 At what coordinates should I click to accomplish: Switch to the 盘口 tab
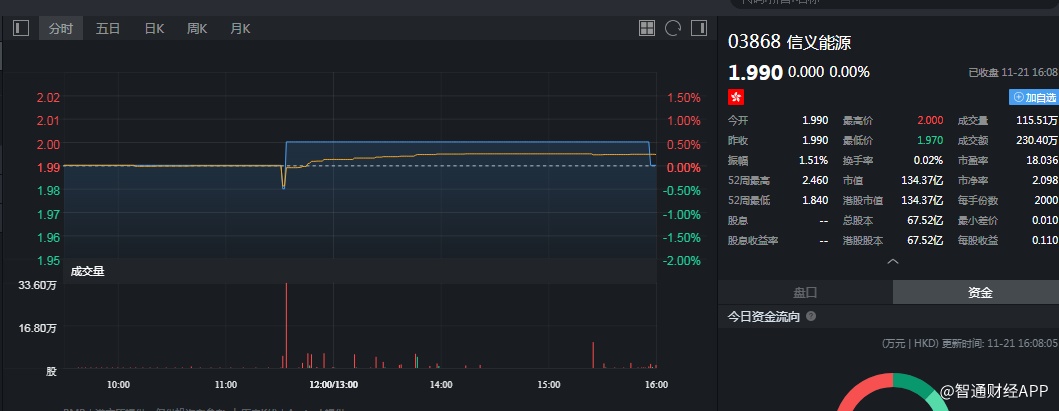(x=805, y=292)
